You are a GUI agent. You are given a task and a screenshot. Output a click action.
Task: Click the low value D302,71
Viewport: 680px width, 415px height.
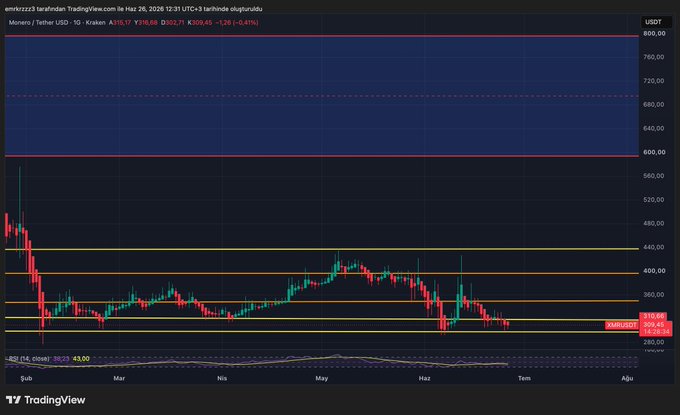173,23
